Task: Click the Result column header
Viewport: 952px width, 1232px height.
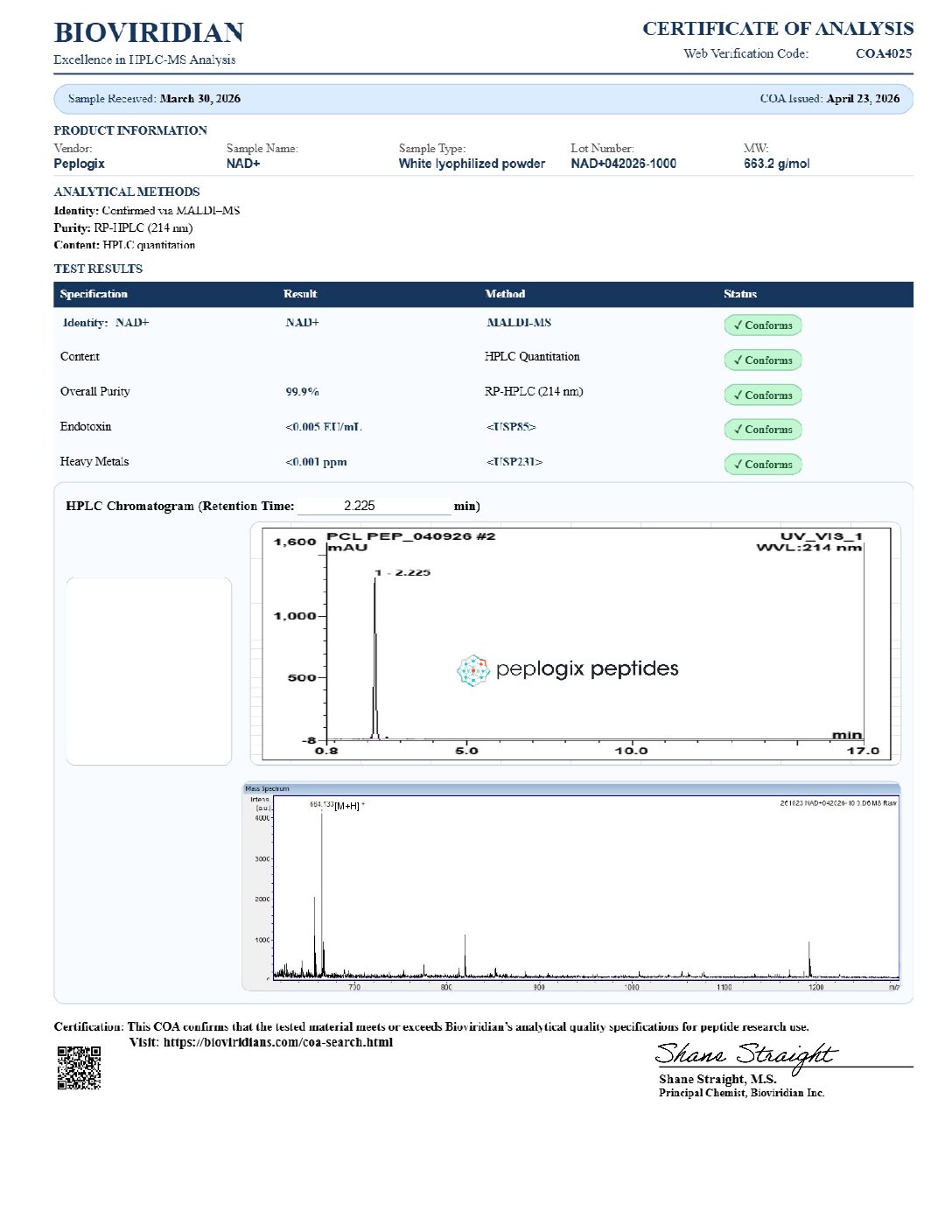Action: tap(300, 294)
